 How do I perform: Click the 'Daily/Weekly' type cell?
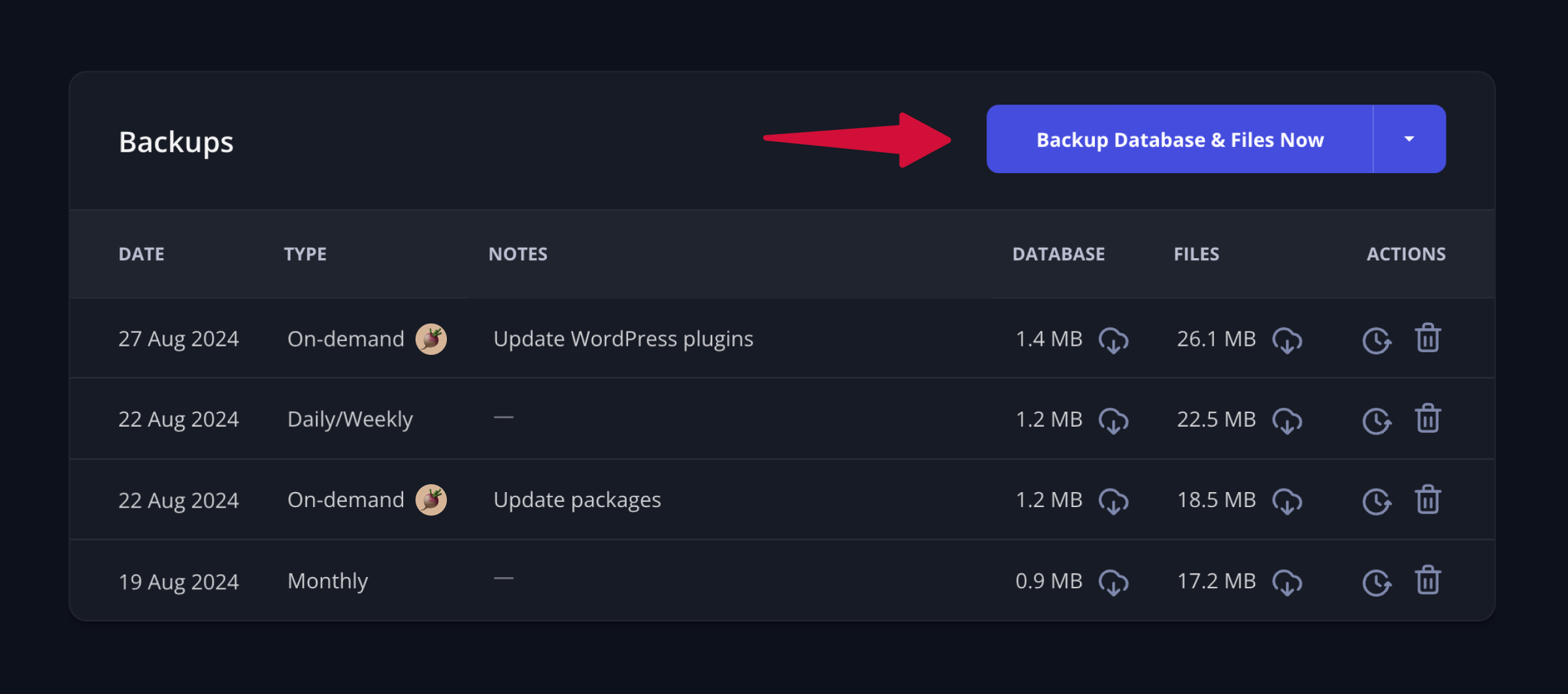tap(350, 420)
